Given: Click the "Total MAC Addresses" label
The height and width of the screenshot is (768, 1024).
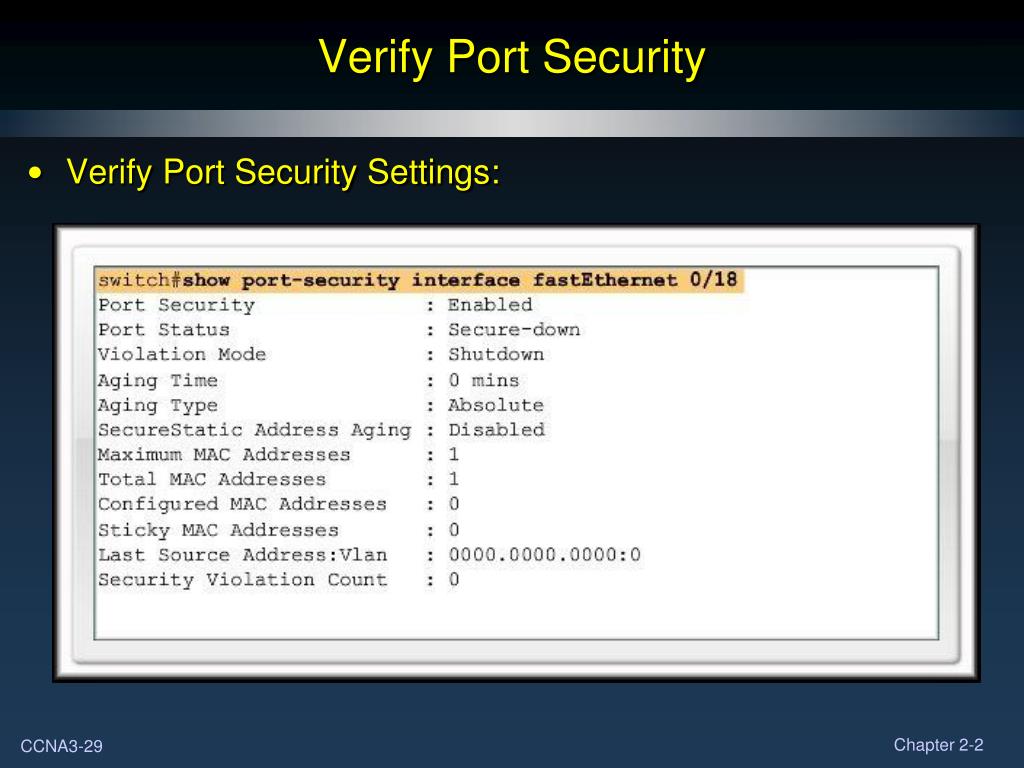Looking at the screenshot, I should pos(212,479).
